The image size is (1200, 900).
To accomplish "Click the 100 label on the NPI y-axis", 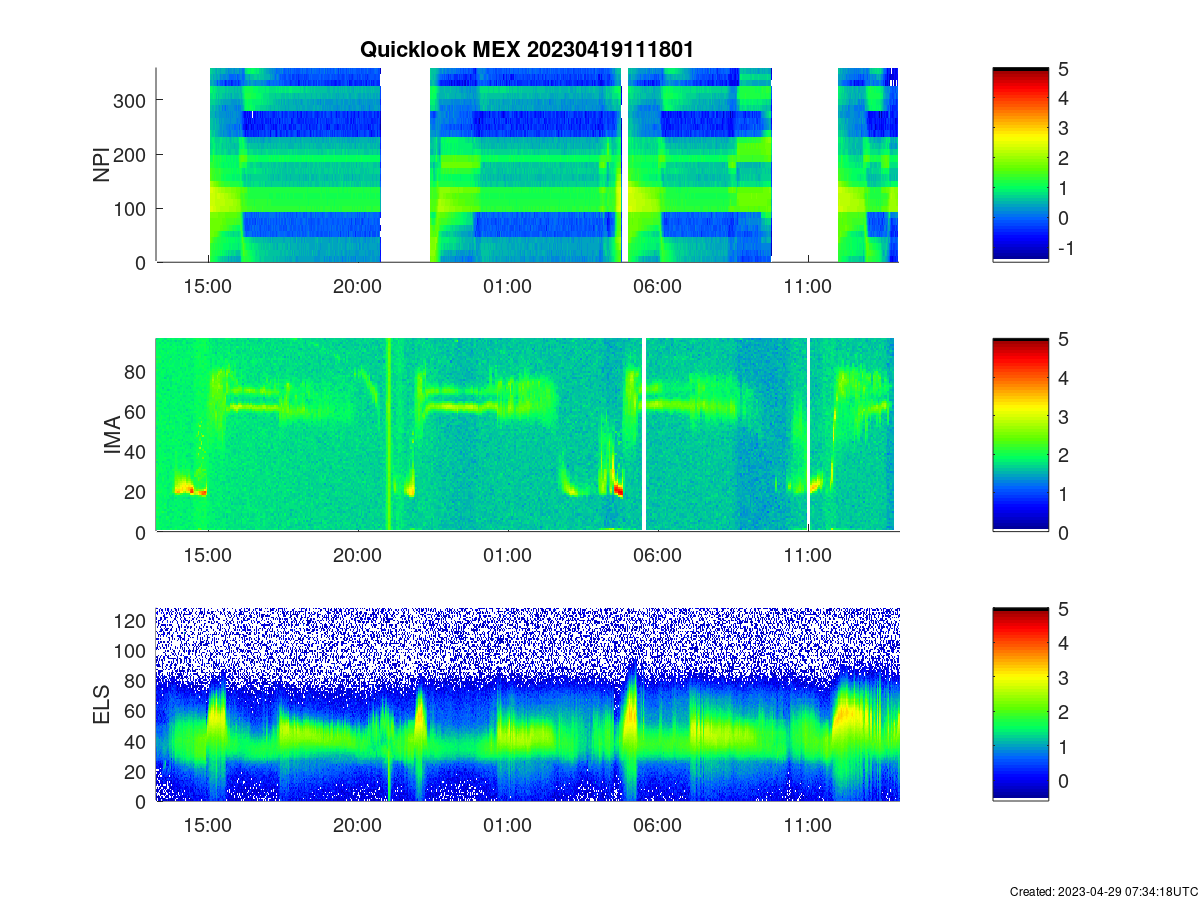I will tap(132, 208).
